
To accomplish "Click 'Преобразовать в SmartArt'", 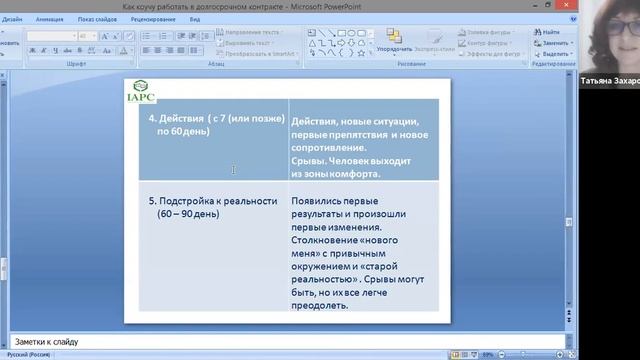I will click(x=257, y=53).
